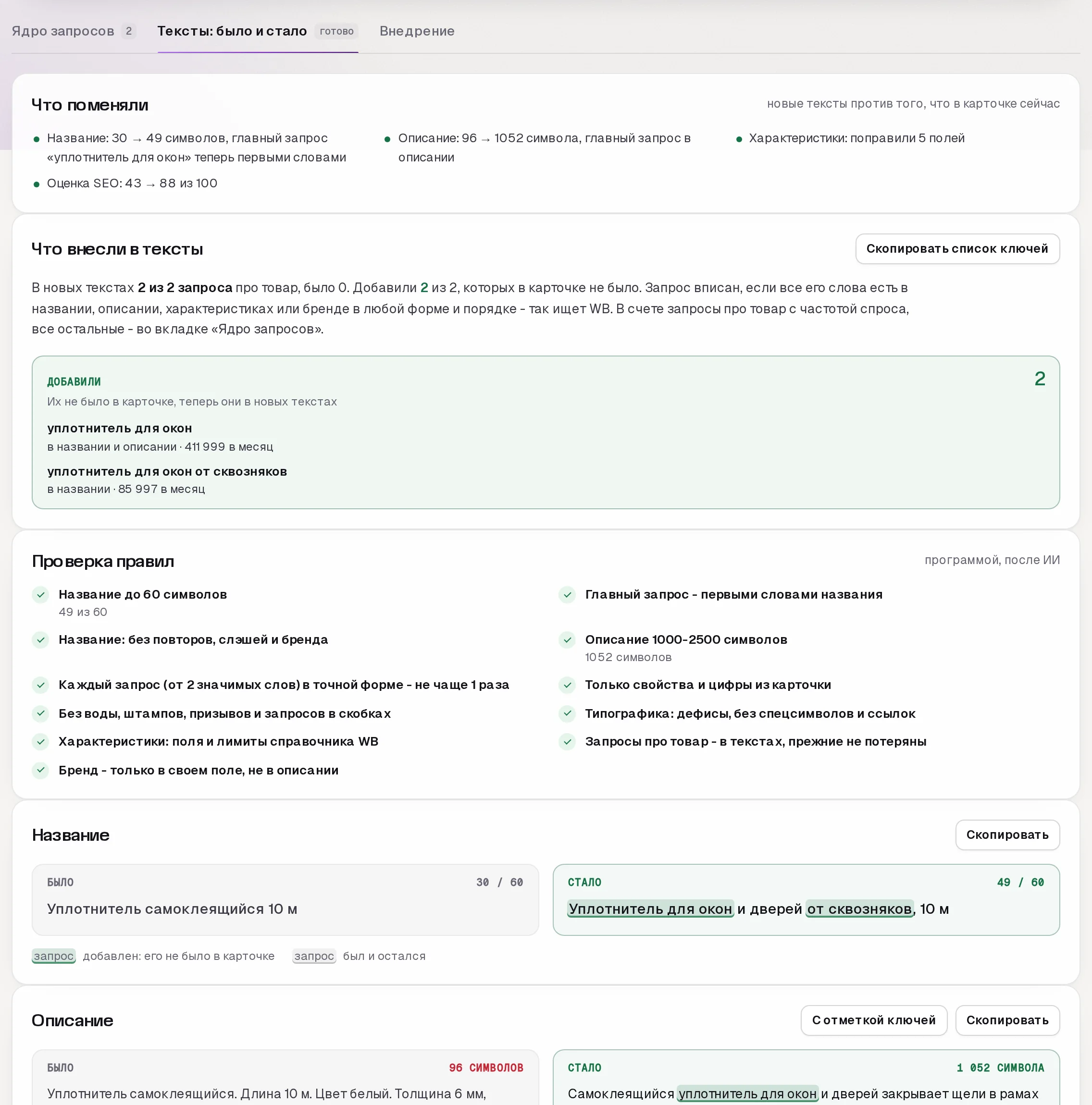Image resolution: width=1092 pixels, height=1105 pixels.
Task: Click the «готово» badge on the texts tab
Action: point(336,31)
